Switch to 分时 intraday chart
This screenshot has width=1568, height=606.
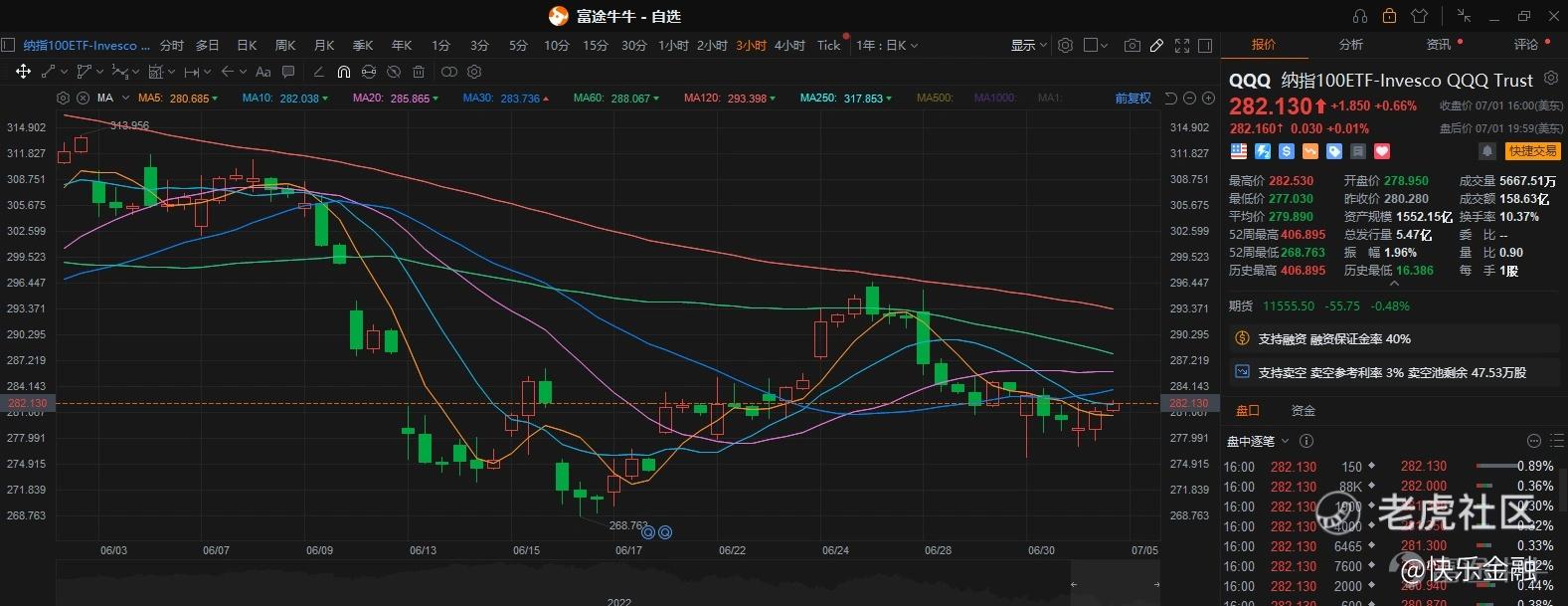click(172, 46)
